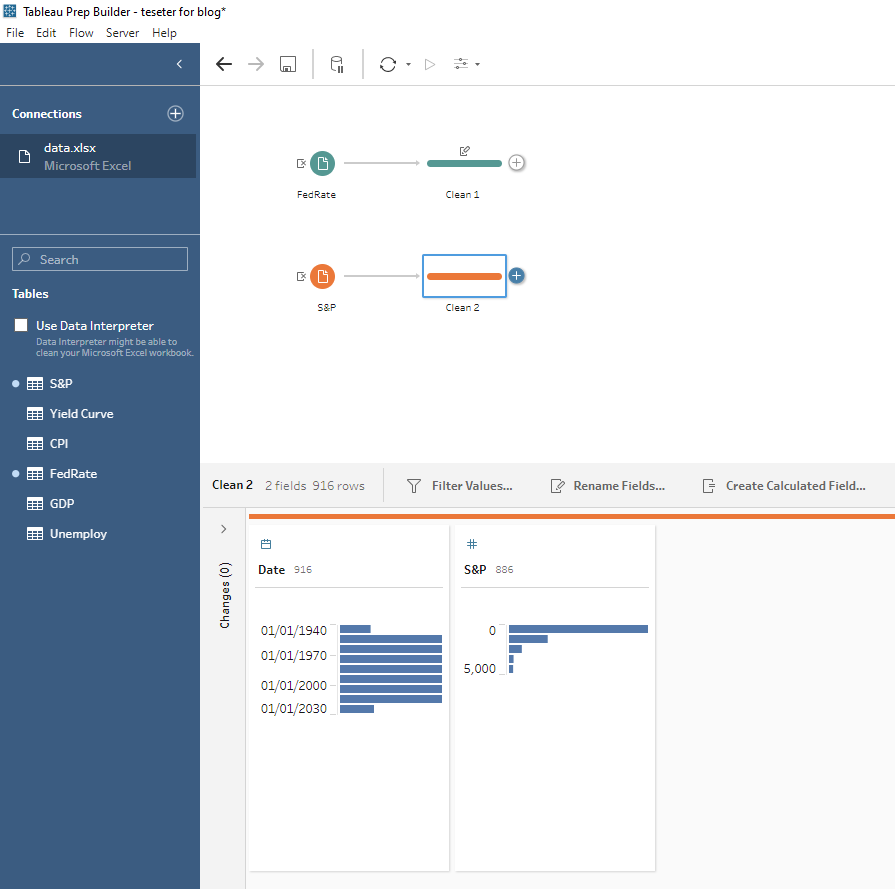The width and height of the screenshot is (895, 889).
Task: Click the small marker icon left of FedRate node
Action: (x=301, y=163)
